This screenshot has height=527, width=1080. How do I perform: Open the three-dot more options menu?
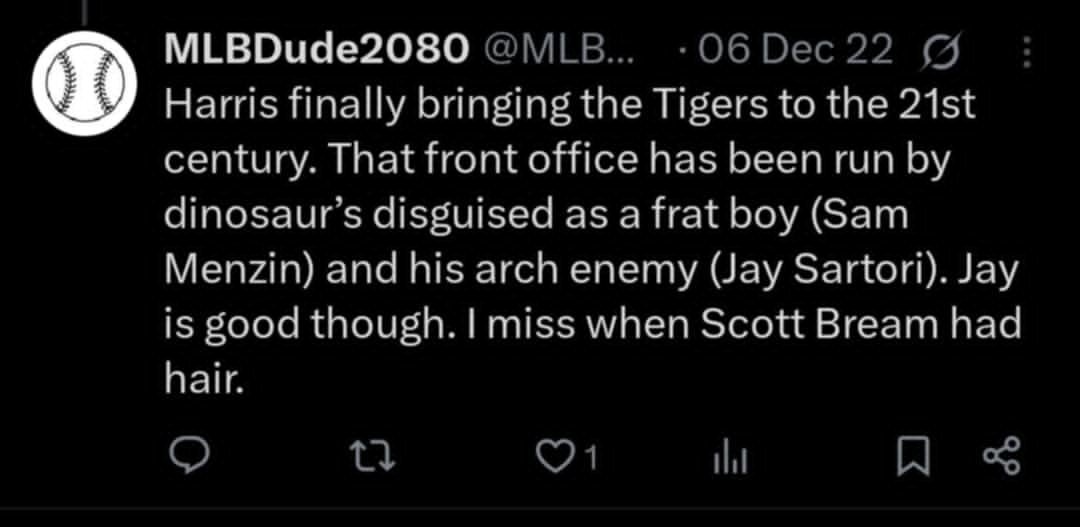tap(1027, 50)
